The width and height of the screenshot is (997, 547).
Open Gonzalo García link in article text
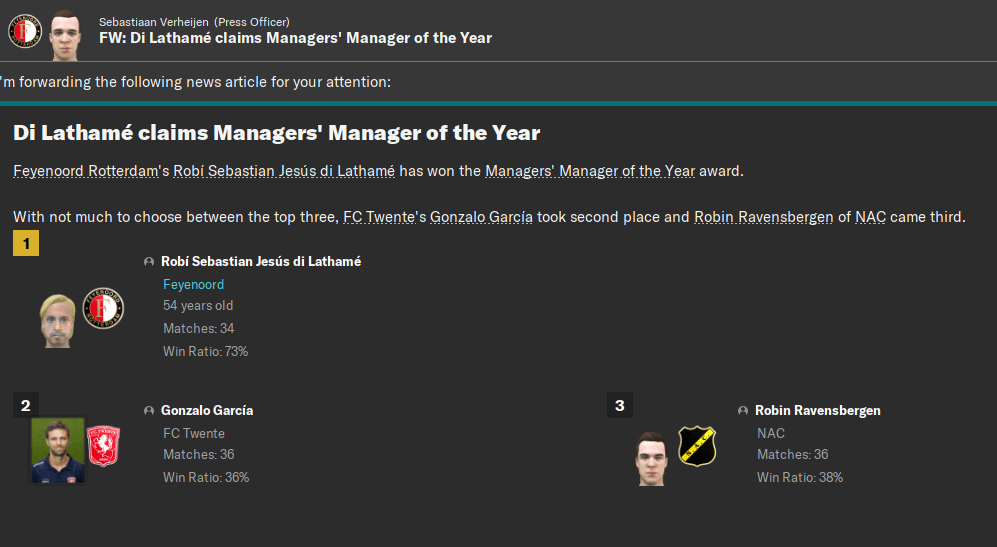(481, 217)
